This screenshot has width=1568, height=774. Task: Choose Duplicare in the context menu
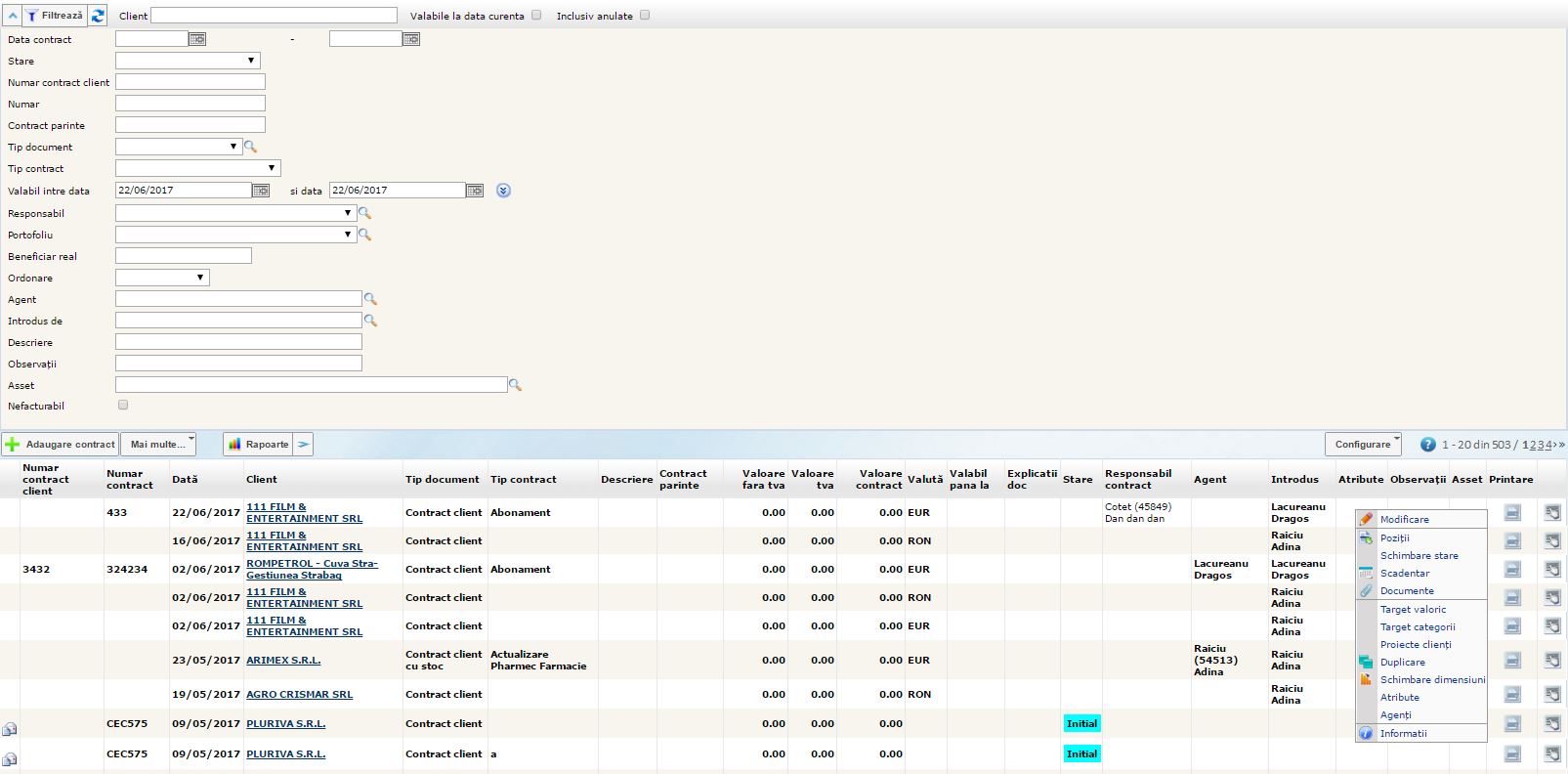1402,663
